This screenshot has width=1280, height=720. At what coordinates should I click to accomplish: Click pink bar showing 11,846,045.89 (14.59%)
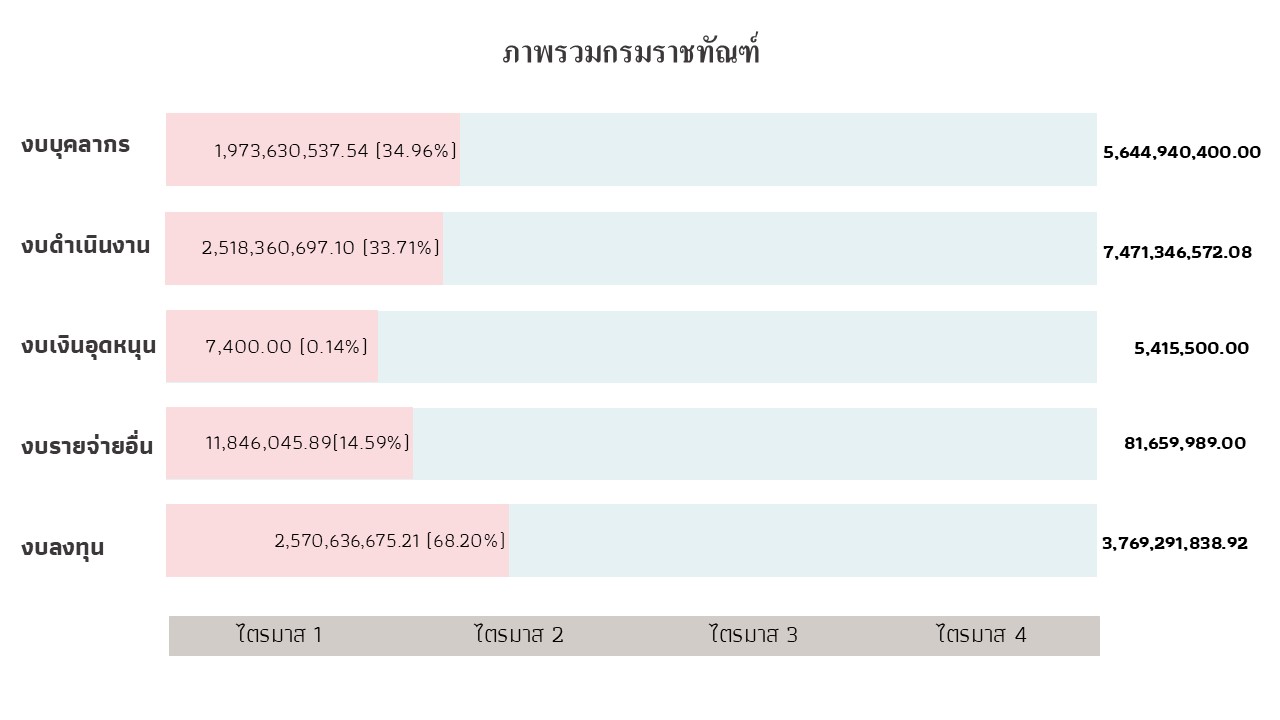pyautogui.click(x=289, y=443)
